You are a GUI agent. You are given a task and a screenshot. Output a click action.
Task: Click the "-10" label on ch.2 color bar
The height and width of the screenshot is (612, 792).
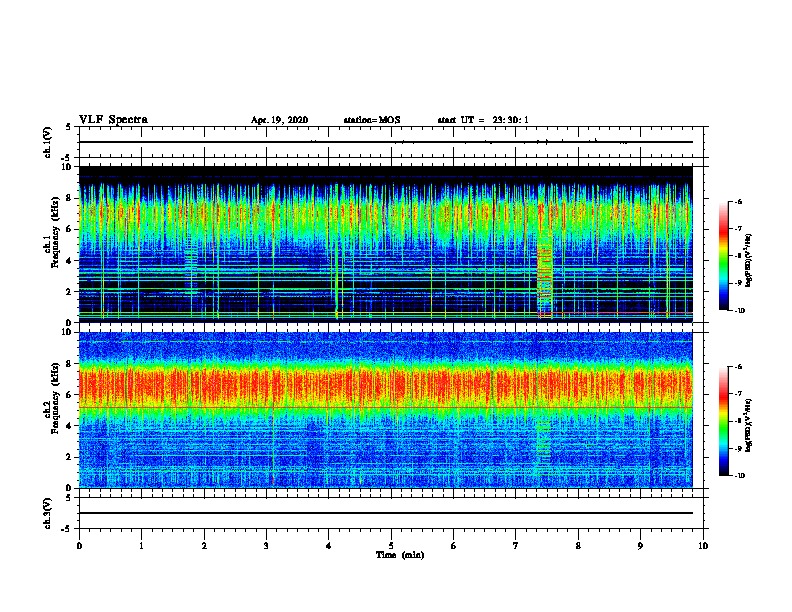coord(740,476)
